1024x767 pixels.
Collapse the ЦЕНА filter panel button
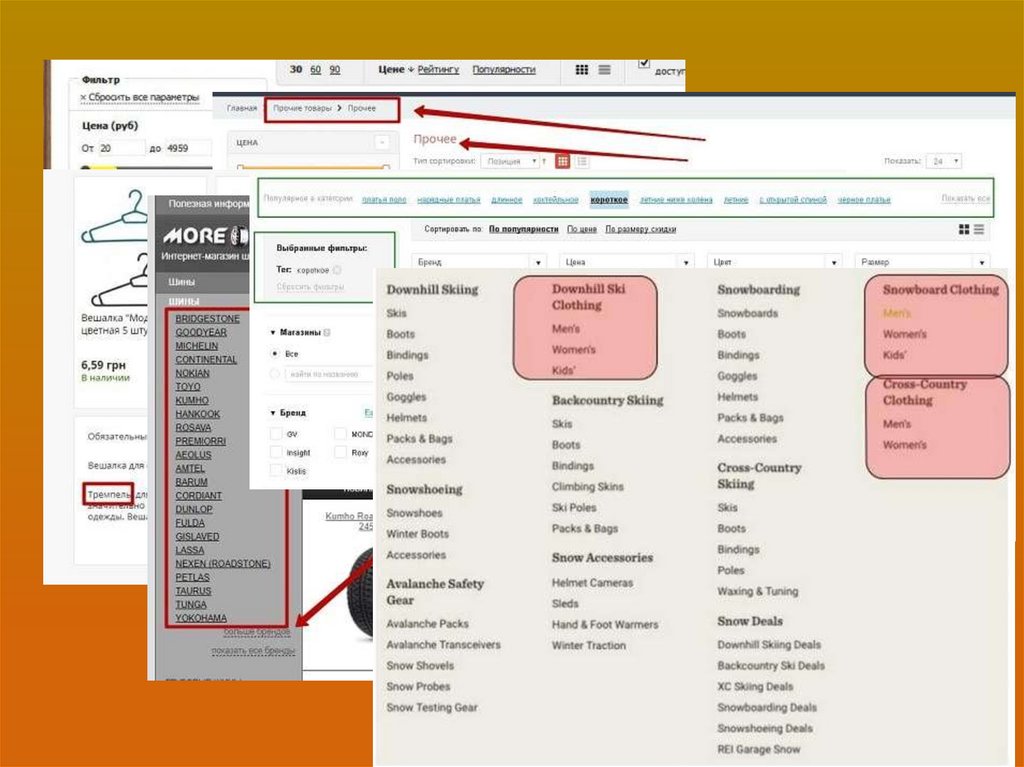[x=382, y=142]
